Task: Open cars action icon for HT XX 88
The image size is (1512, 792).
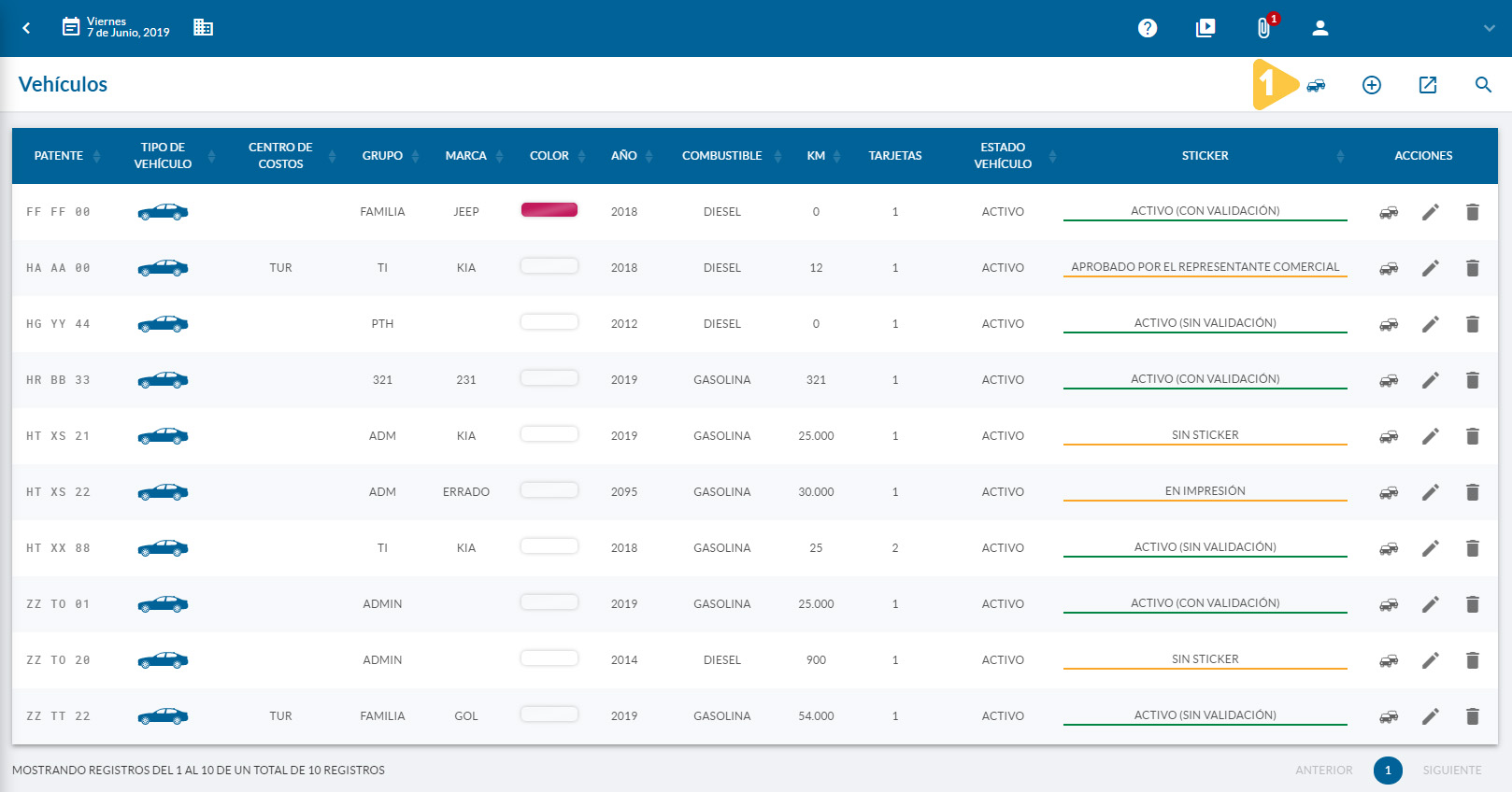Action: [1389, 548]
